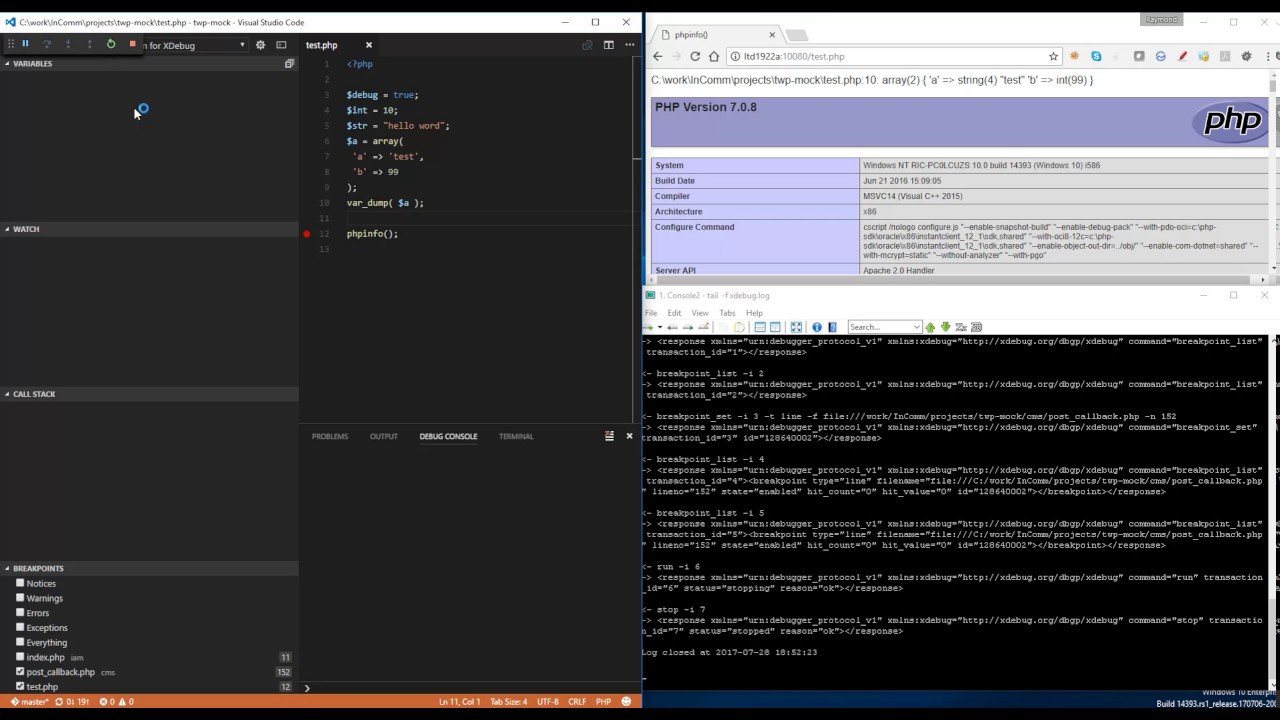Clear the debug console output
The width and height of the screenshot is (1280, 720).
(x=609, y=436)
